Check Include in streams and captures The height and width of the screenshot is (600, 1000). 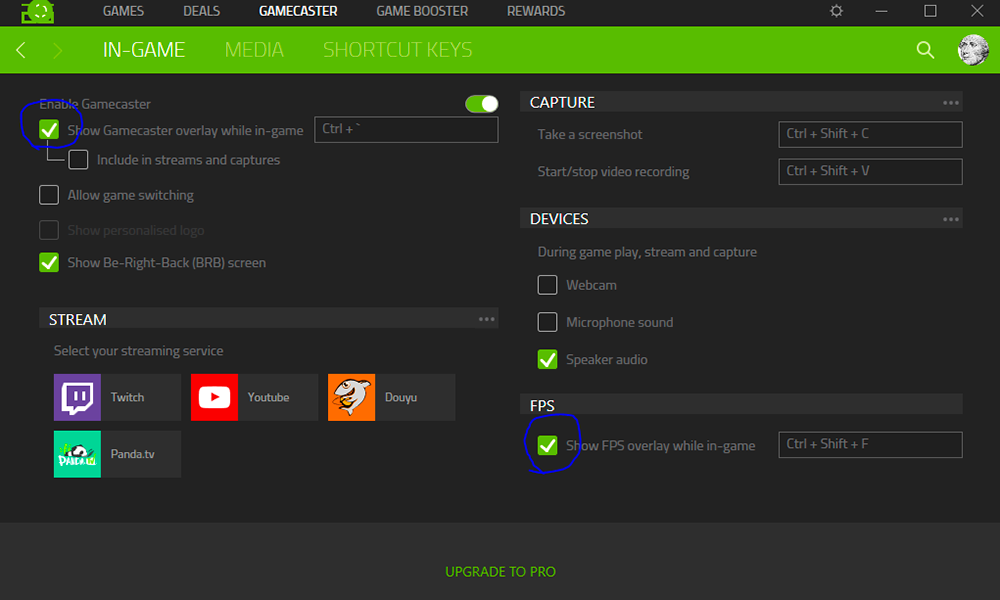coord(78,160)
